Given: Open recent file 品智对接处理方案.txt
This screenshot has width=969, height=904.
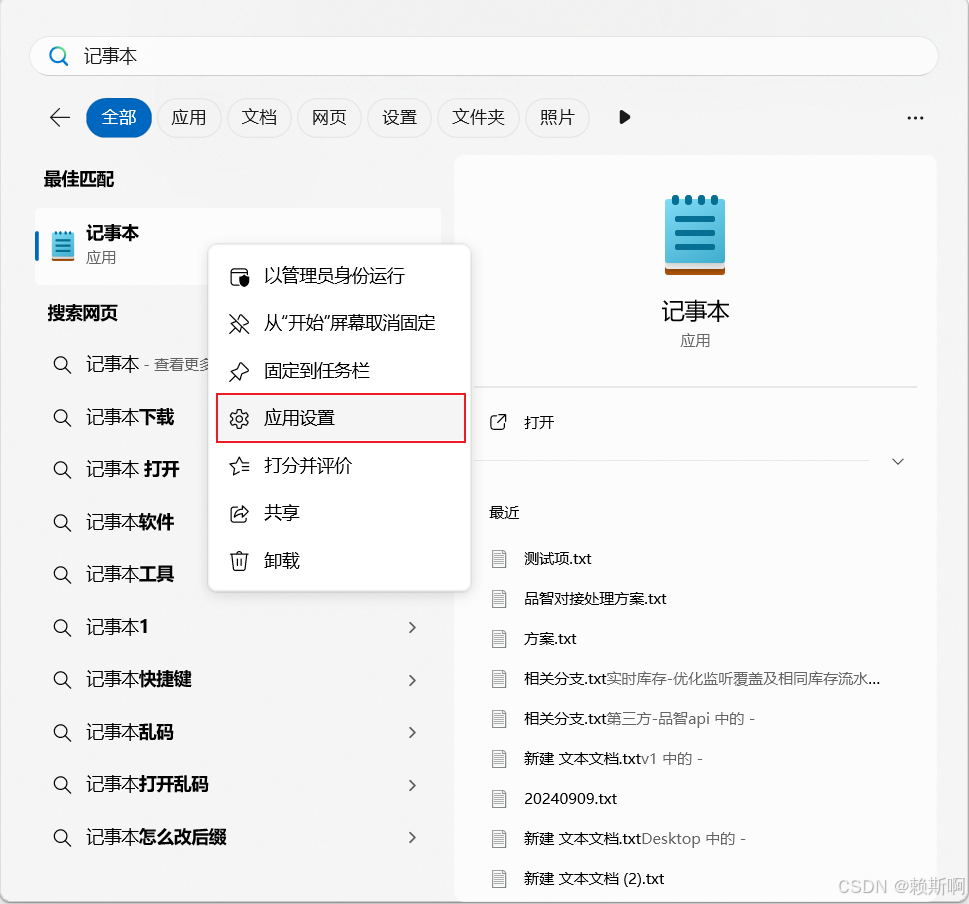Looking at the screenshot, I should click(595, 599).
